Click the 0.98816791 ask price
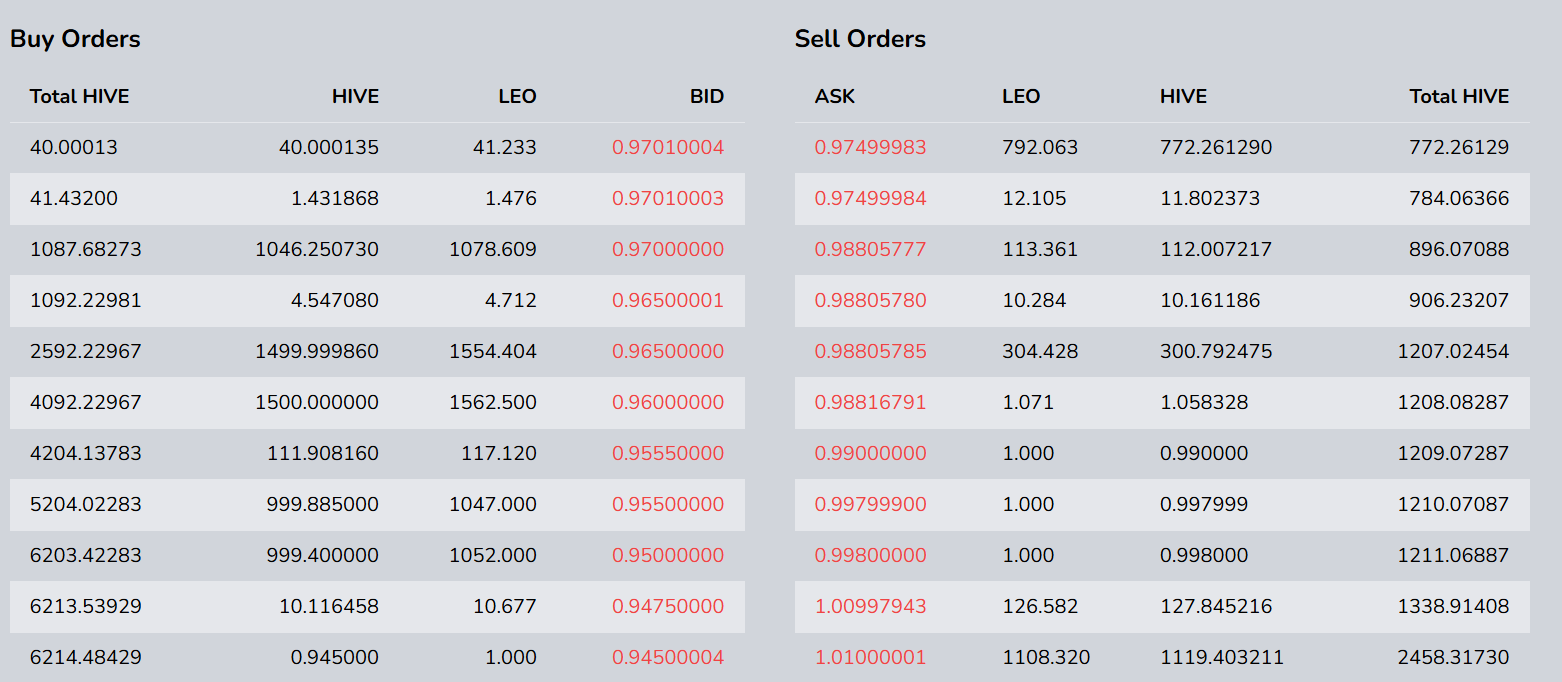 pyautogui.click(x=870, y=403)
